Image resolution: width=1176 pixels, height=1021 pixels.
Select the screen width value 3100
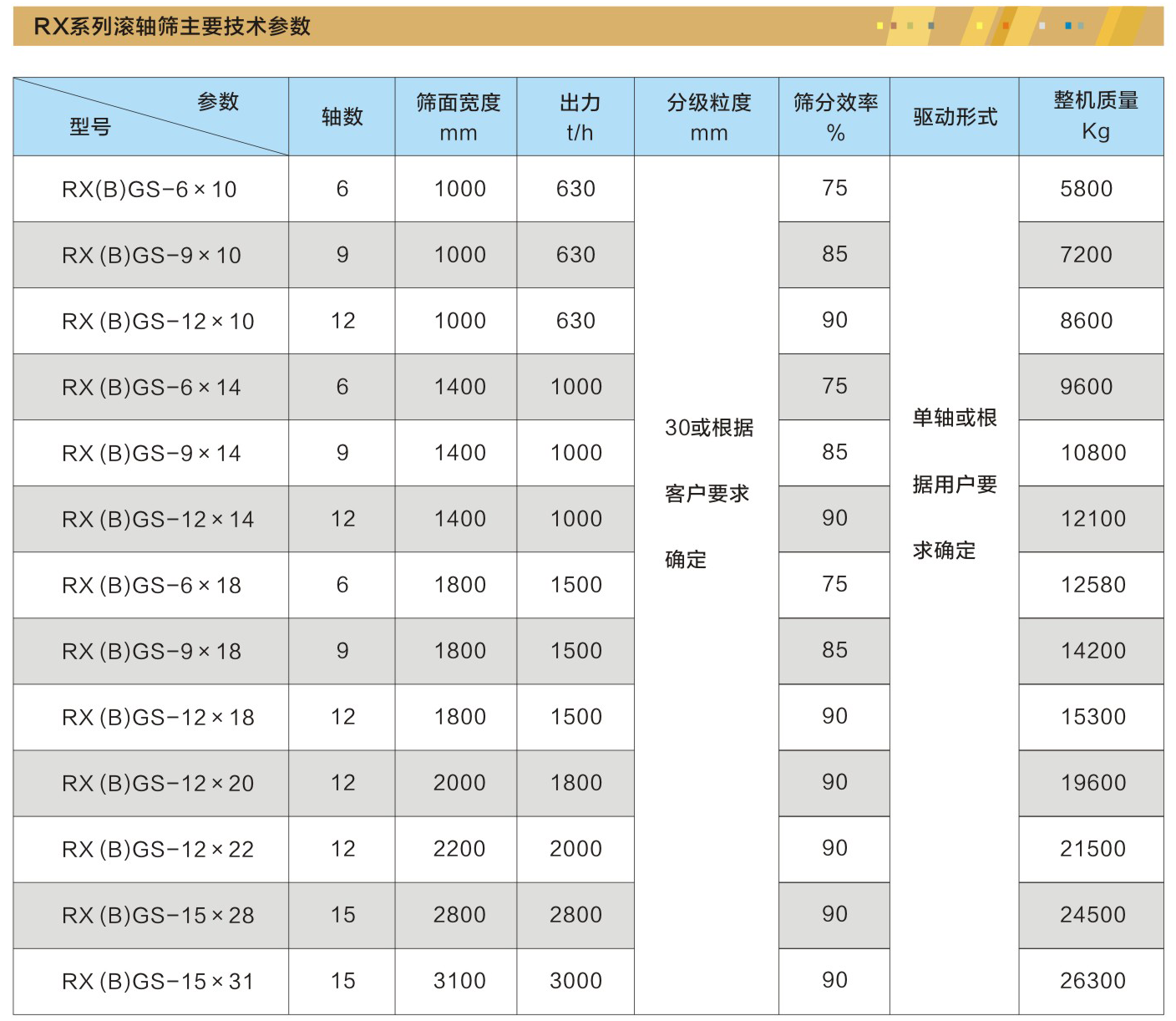point(459,981)
